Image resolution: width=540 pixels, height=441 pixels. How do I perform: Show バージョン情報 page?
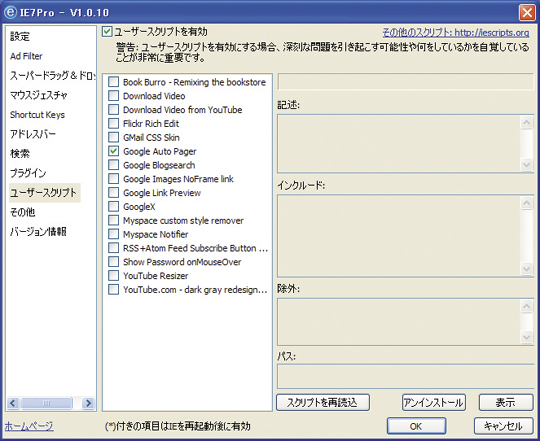point(38,232)
